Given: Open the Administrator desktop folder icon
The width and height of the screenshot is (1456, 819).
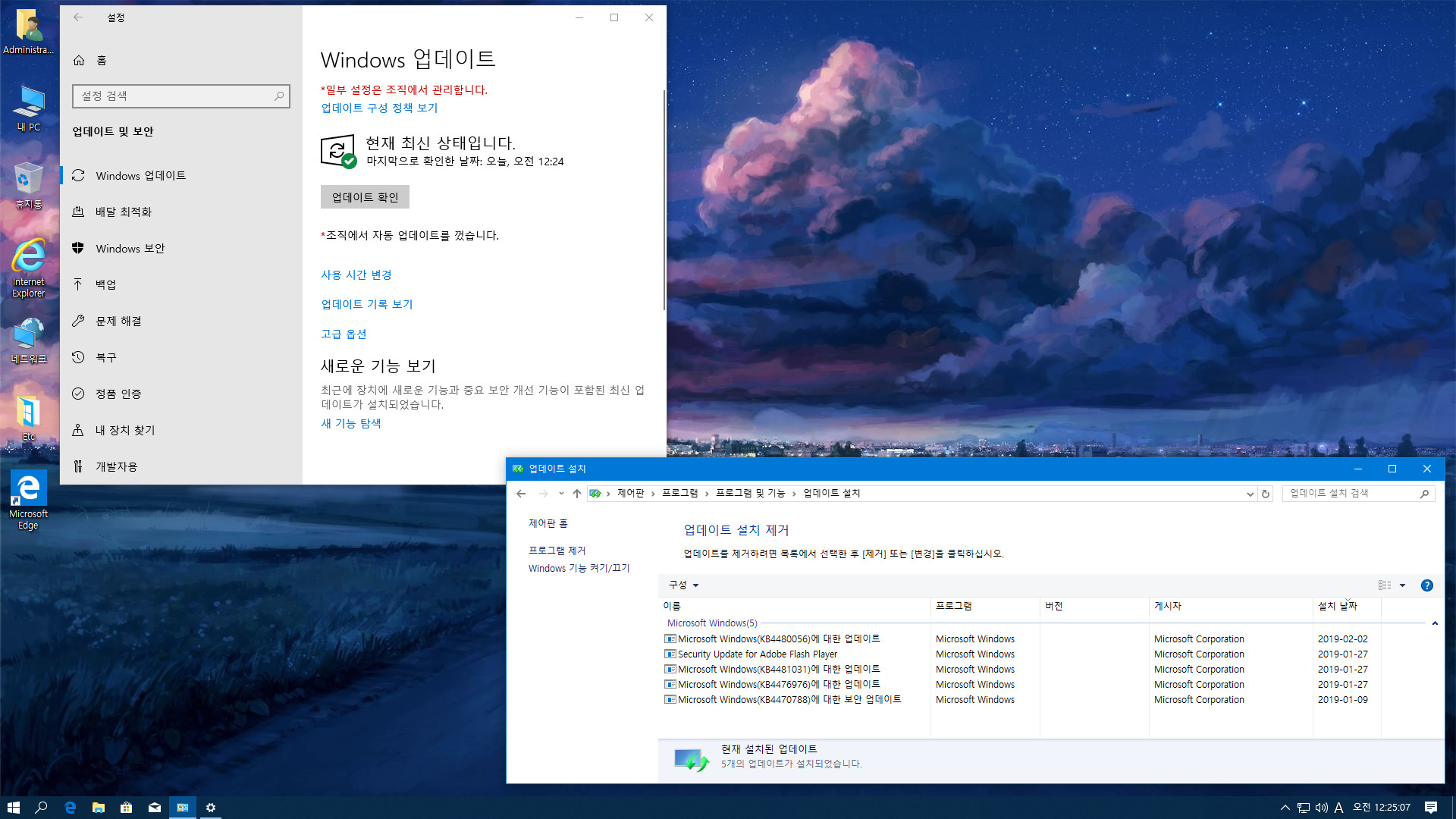Looking at the screenshot, I should [29, 31].
